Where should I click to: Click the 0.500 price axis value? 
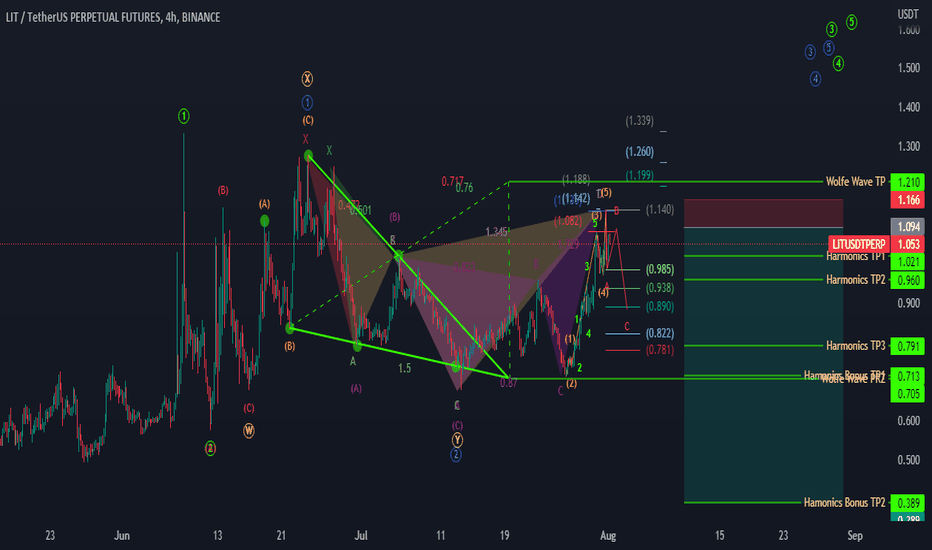[x=908, y=460]
